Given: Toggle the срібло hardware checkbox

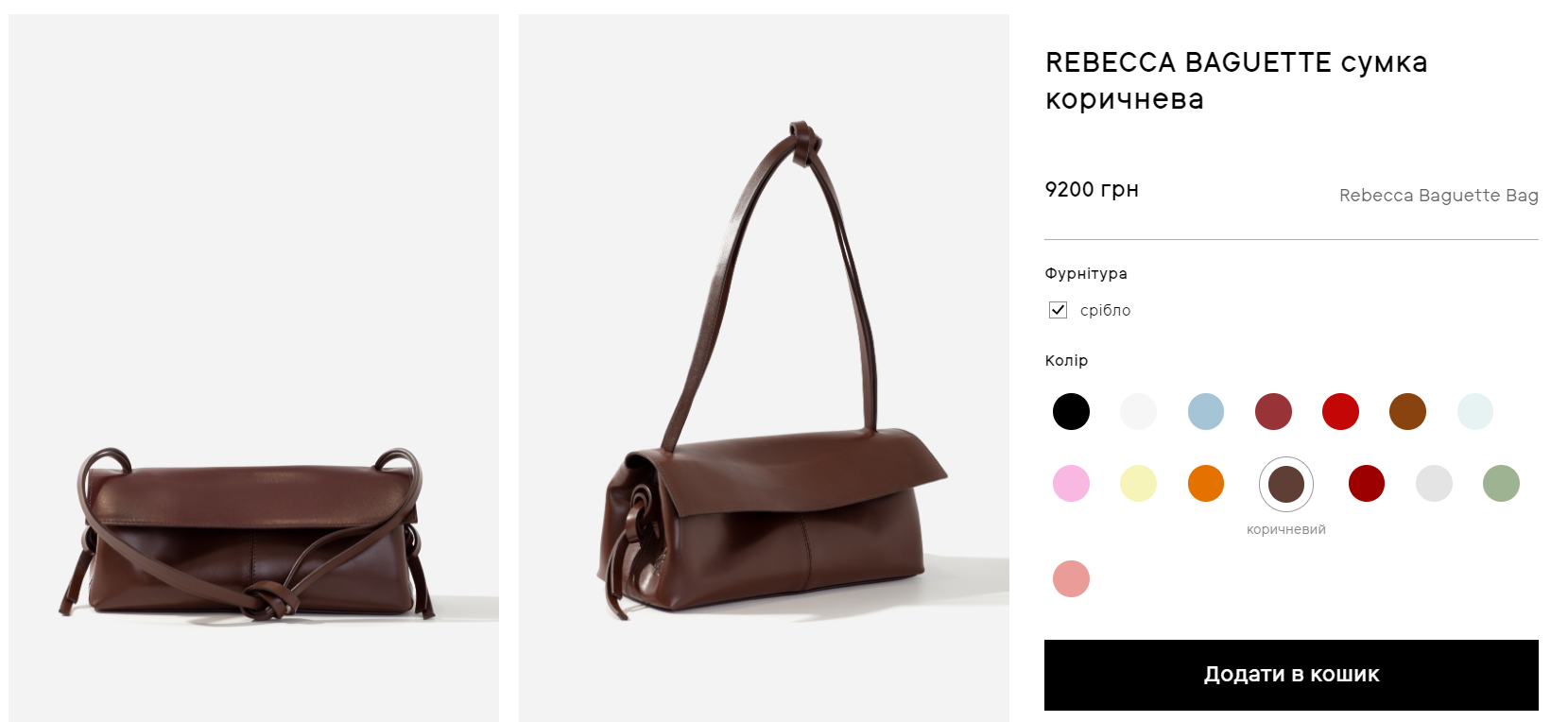Looking at the screenshot, I should [1058, 310].
